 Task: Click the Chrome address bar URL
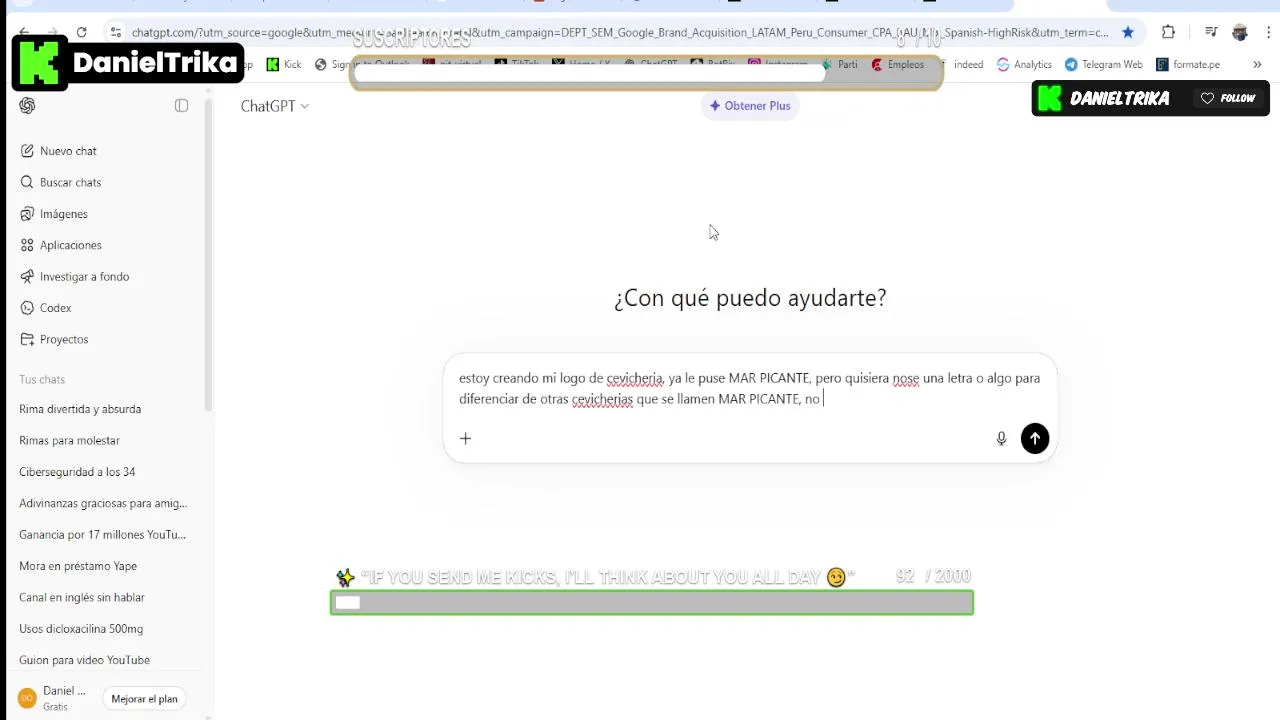[620, 32]
